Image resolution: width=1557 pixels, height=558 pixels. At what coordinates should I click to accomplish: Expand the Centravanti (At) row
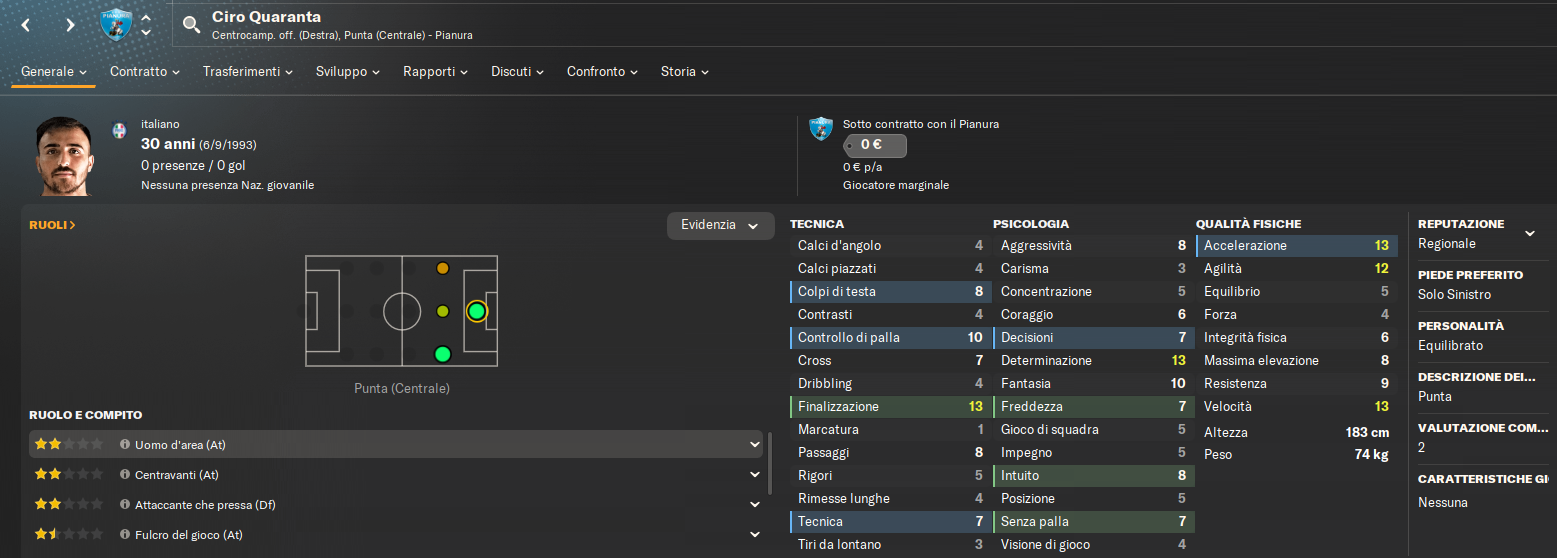pyautogui.click(x=754, y=475)
